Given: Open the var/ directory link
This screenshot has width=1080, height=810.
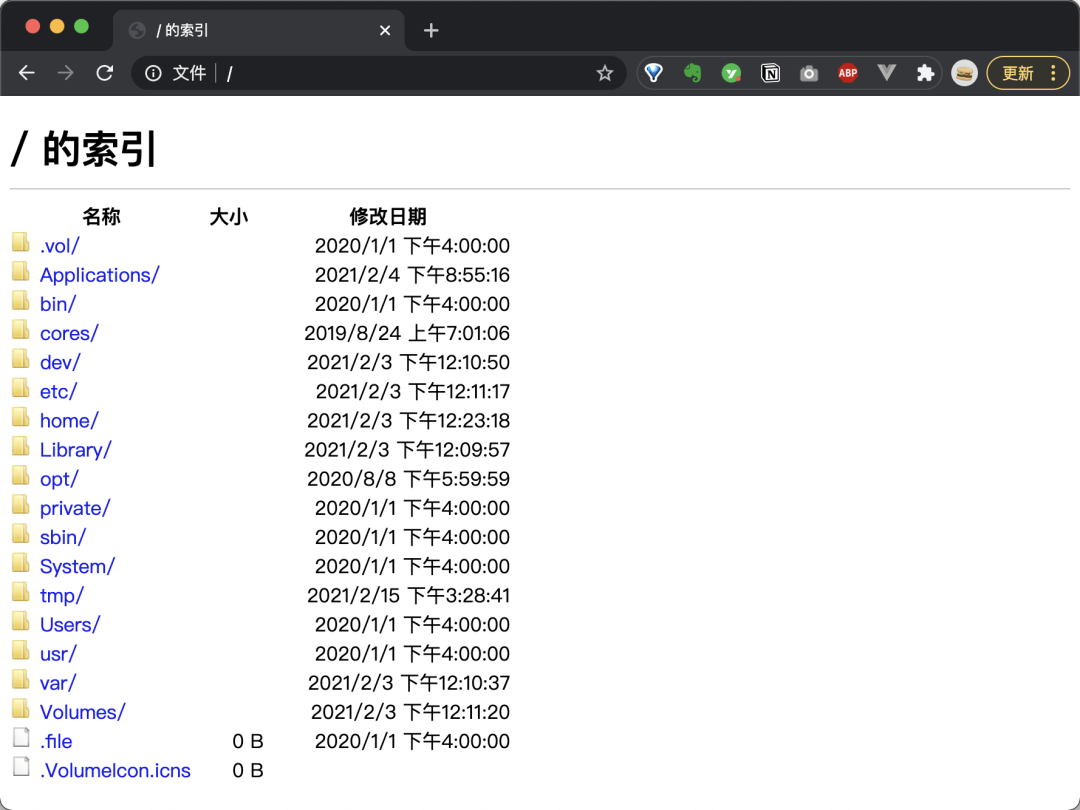Looking at the screenshot, I should click(58, 683).
